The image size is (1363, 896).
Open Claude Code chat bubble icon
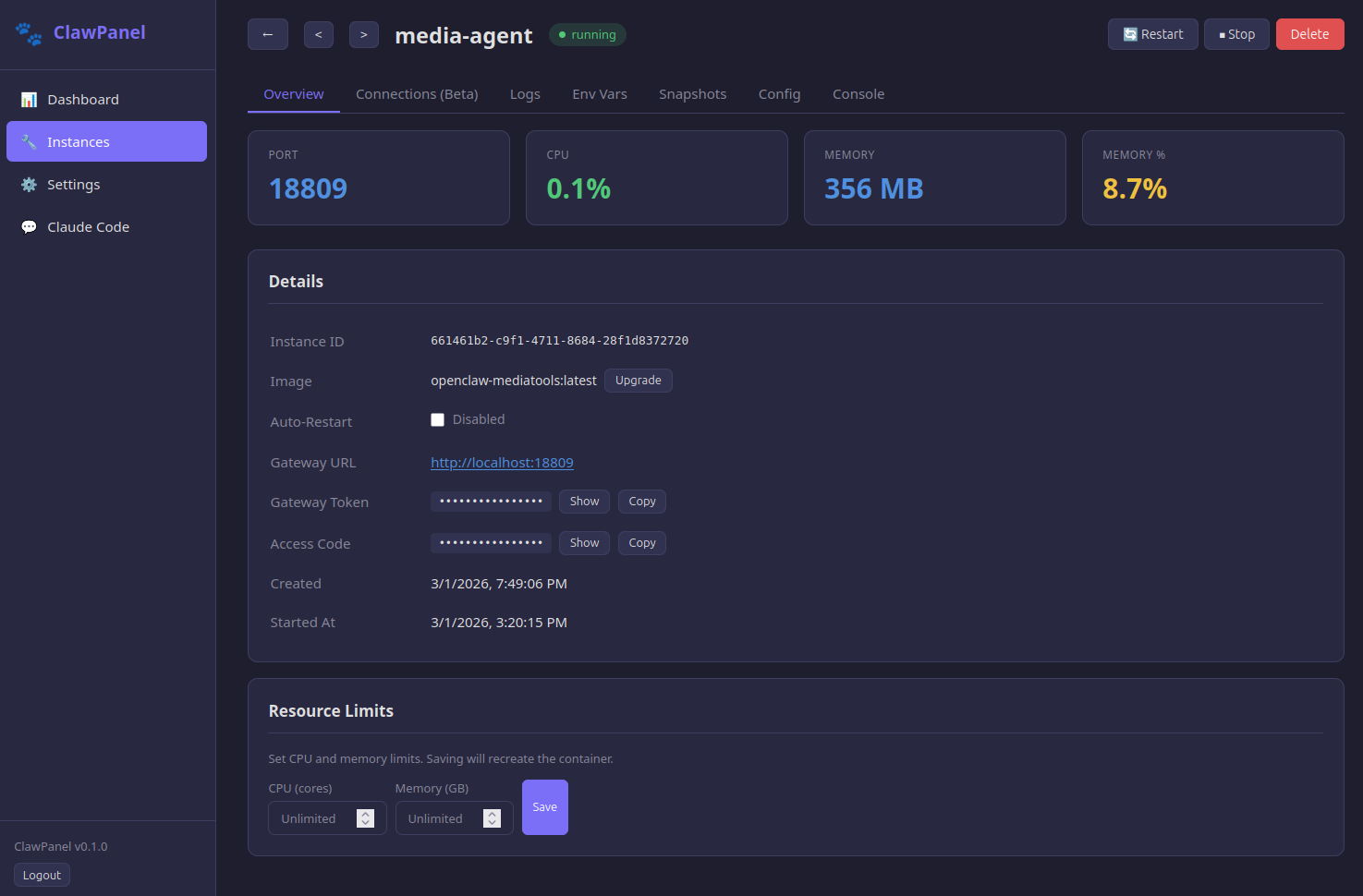coord(28,226)
